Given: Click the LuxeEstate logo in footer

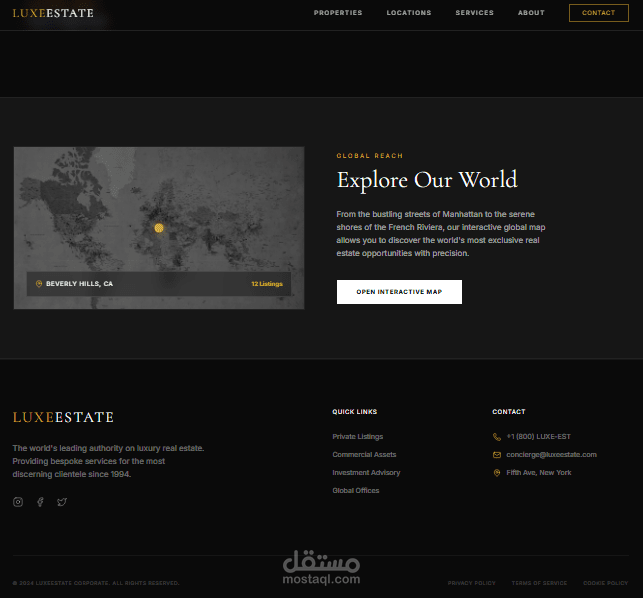Looking at the screenshot, I should (x=63, y=417).
